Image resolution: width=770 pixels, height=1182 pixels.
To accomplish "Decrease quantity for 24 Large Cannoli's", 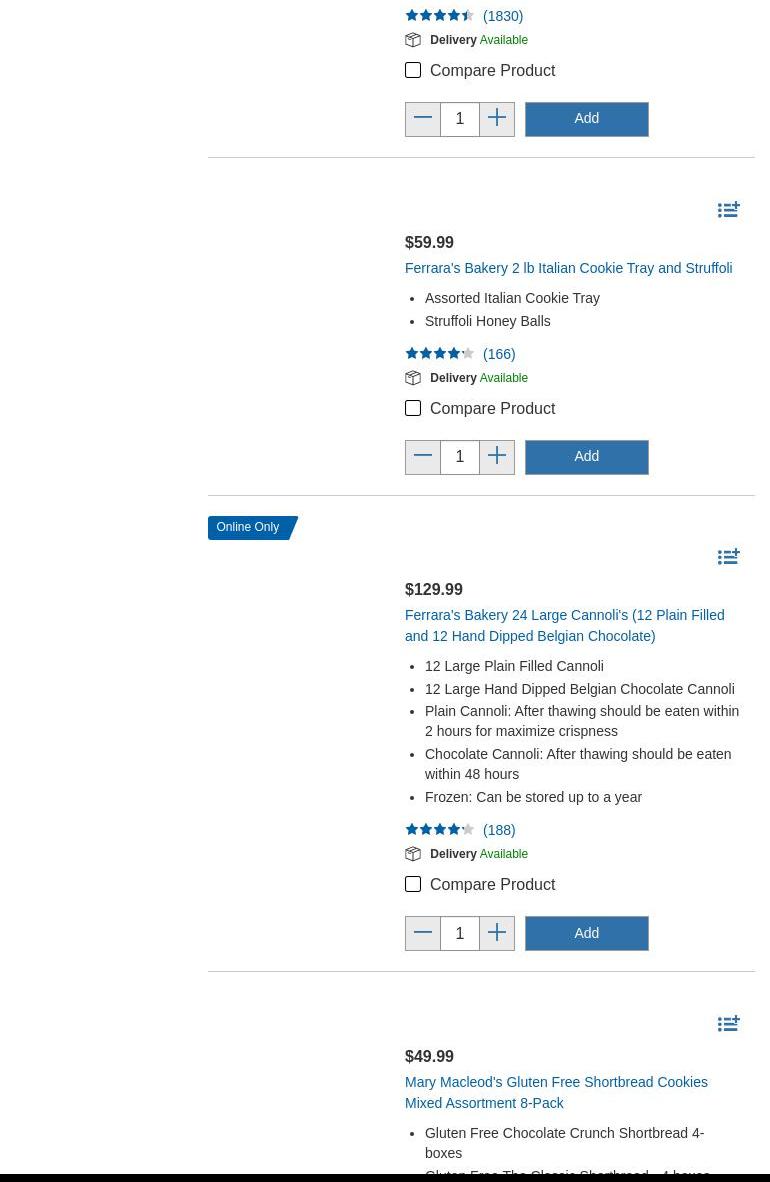I will pos(423,933).
